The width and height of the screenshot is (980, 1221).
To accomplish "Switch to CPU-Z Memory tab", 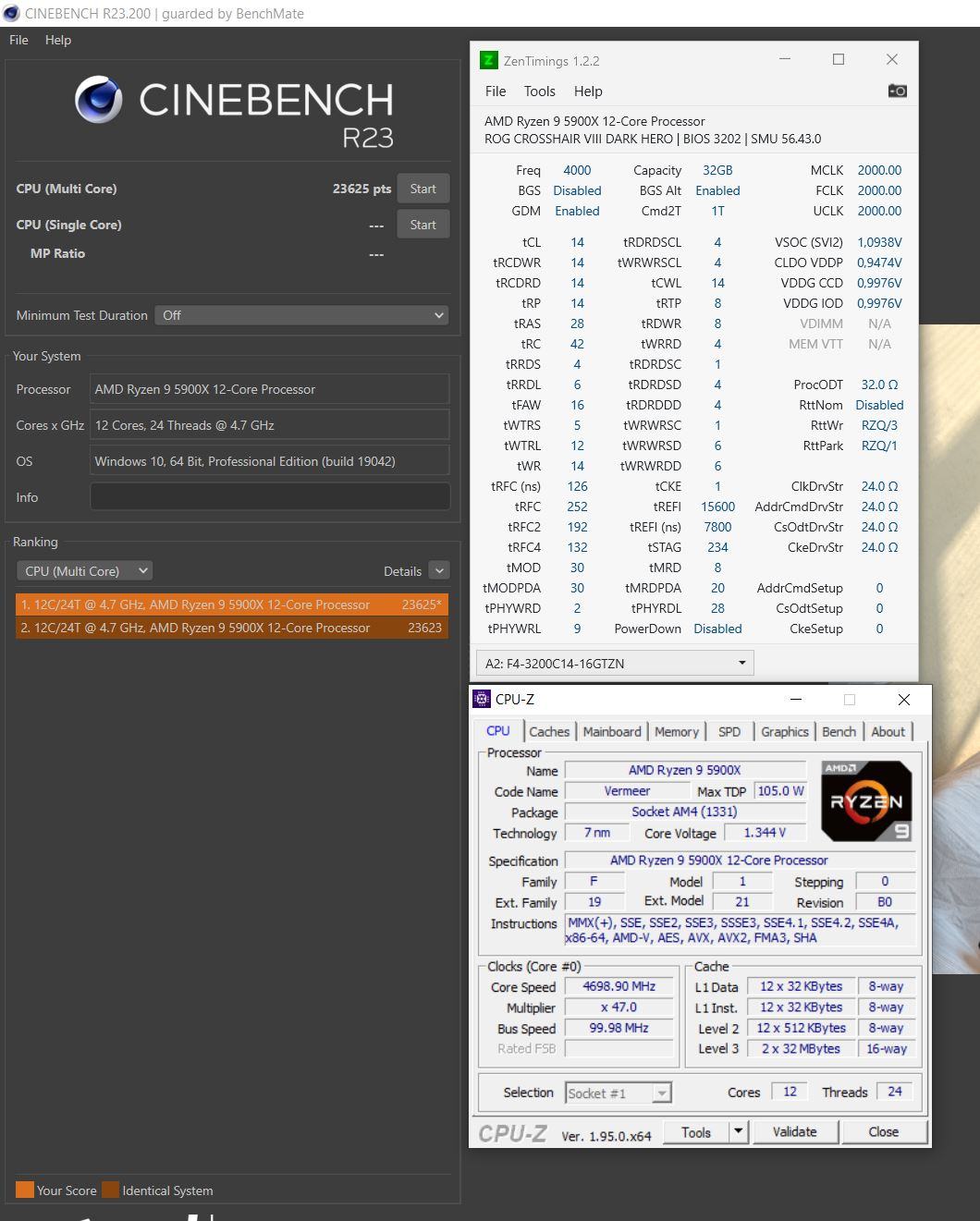I will click(677, 731).
